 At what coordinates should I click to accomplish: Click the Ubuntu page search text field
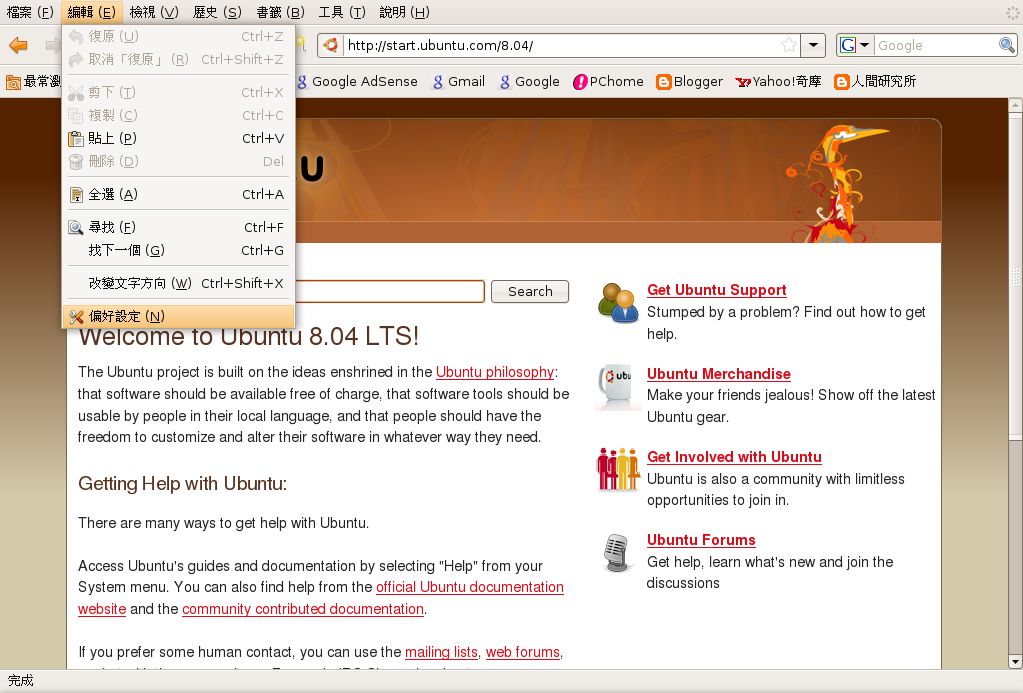tap(389, 292)
